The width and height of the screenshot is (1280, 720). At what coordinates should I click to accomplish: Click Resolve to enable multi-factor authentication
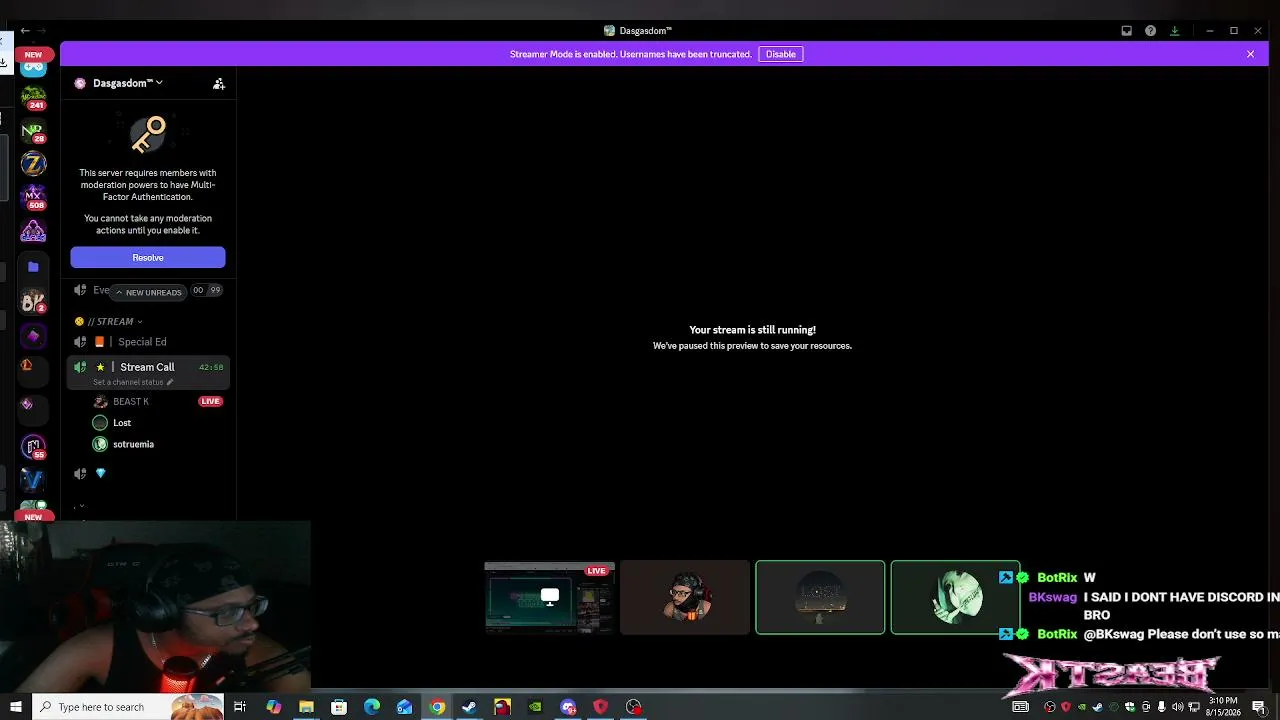pos(148,258)
